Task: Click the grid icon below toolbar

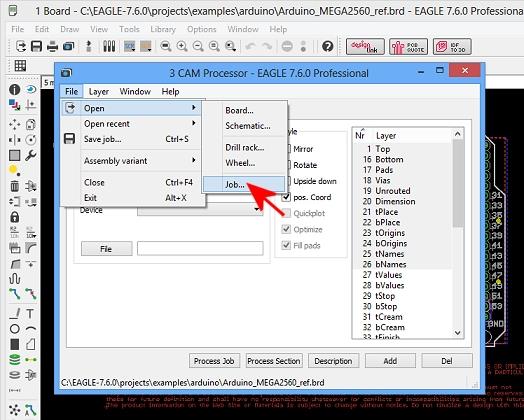Action: (20, 65)
